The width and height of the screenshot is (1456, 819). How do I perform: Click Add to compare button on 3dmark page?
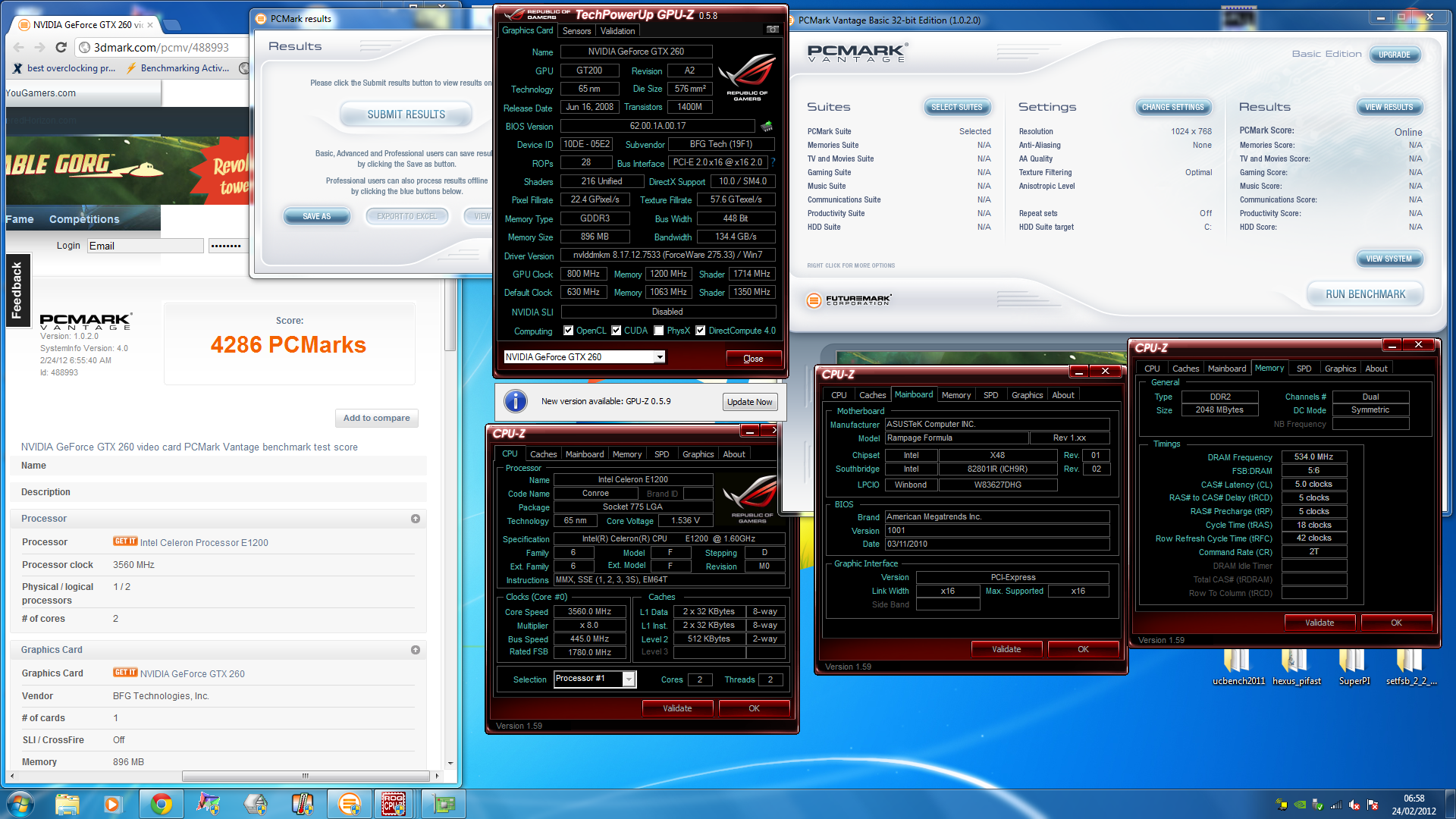tap(376, 418)
